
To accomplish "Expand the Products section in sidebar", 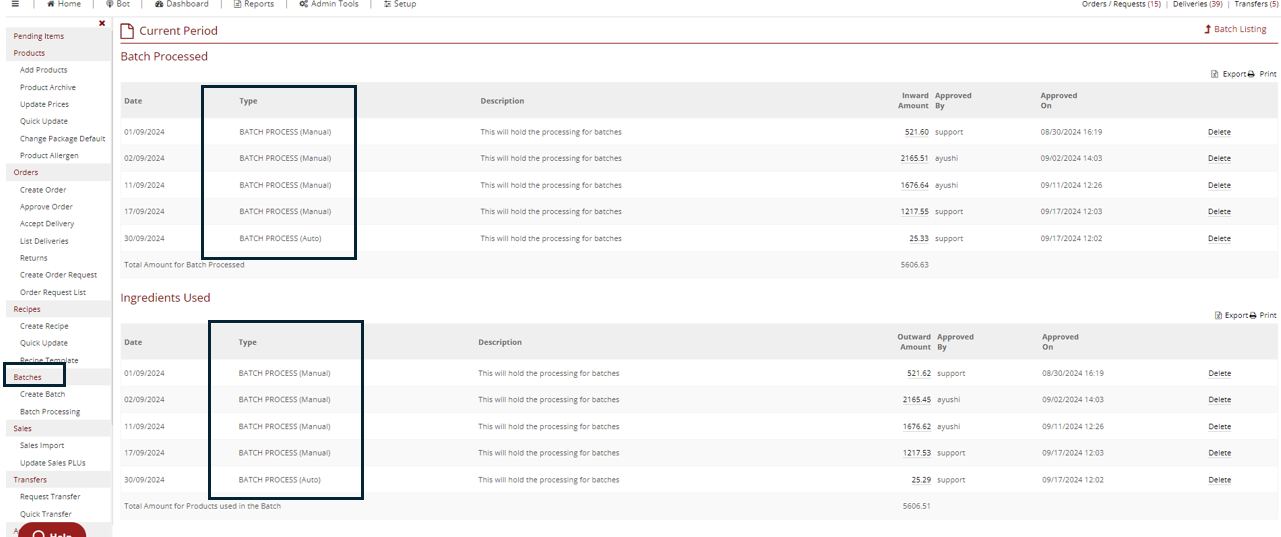I will 29,53.
